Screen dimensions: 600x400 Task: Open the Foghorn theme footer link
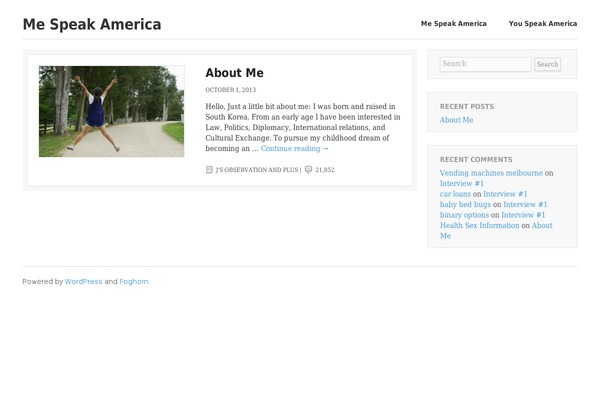pos(134,282)
